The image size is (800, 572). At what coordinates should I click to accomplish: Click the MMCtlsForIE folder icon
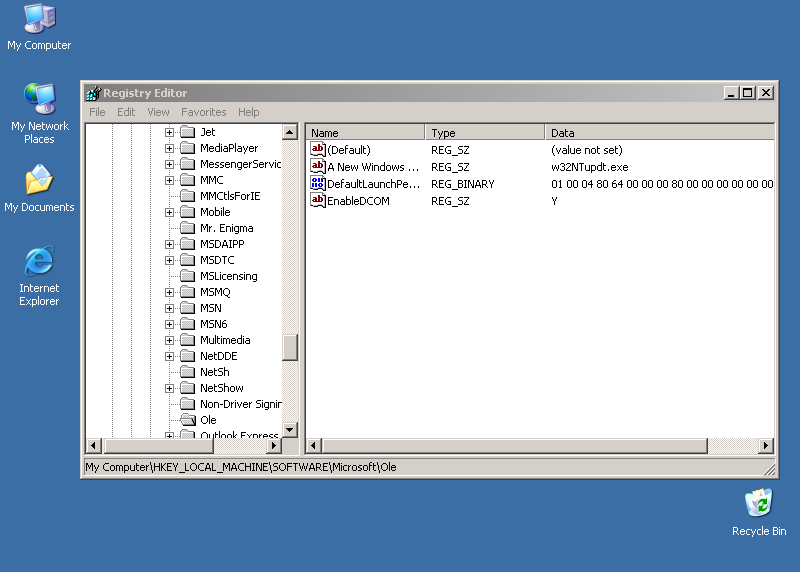[188, 196]
